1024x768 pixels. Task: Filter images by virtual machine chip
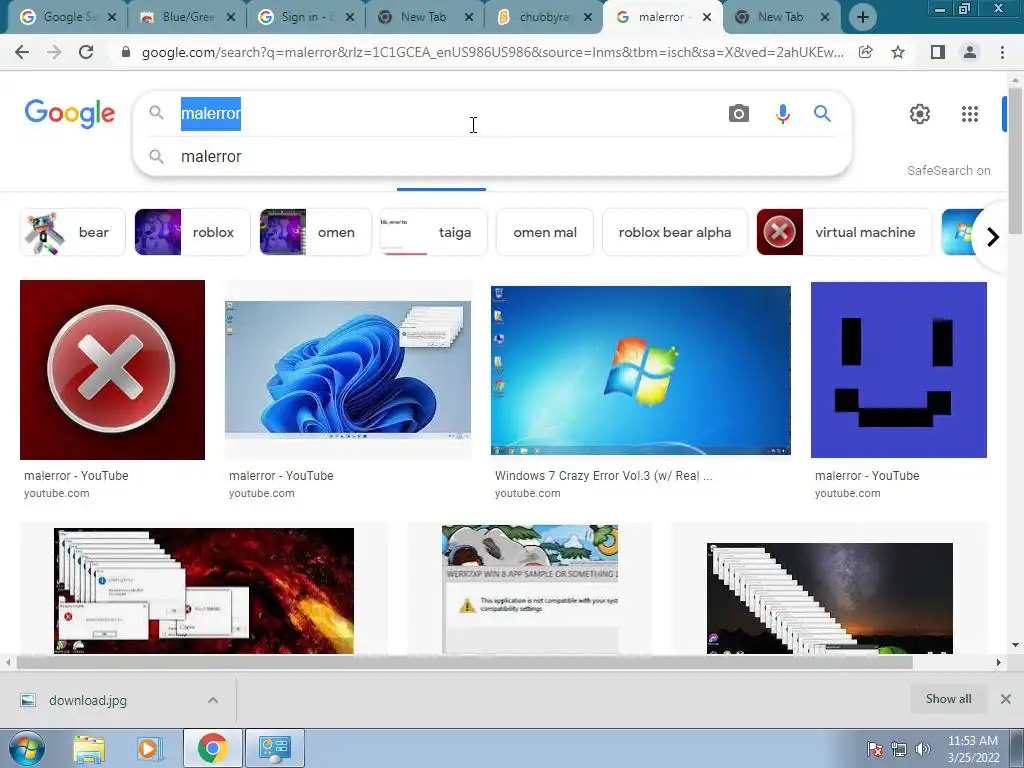point(844,232)
